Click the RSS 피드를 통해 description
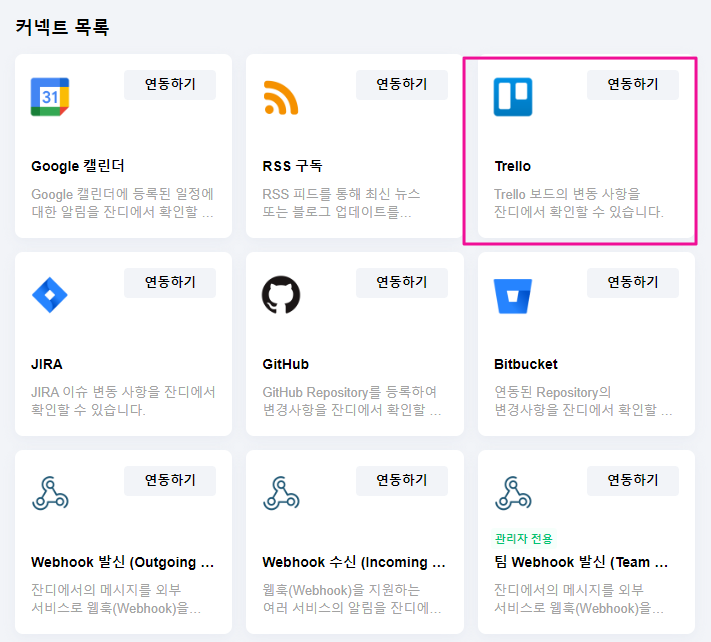This screenshot has width=711, height=642. [x=341, y=203]
